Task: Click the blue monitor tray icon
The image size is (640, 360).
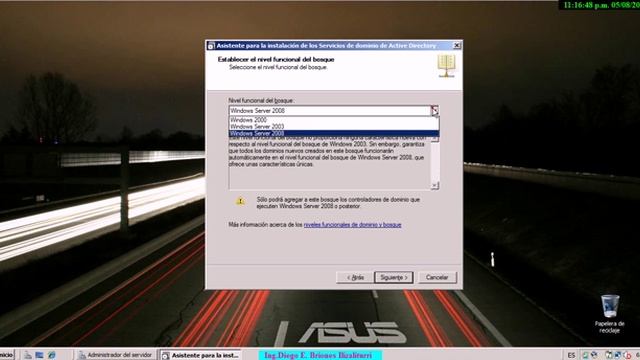Action: pos(618,356)
